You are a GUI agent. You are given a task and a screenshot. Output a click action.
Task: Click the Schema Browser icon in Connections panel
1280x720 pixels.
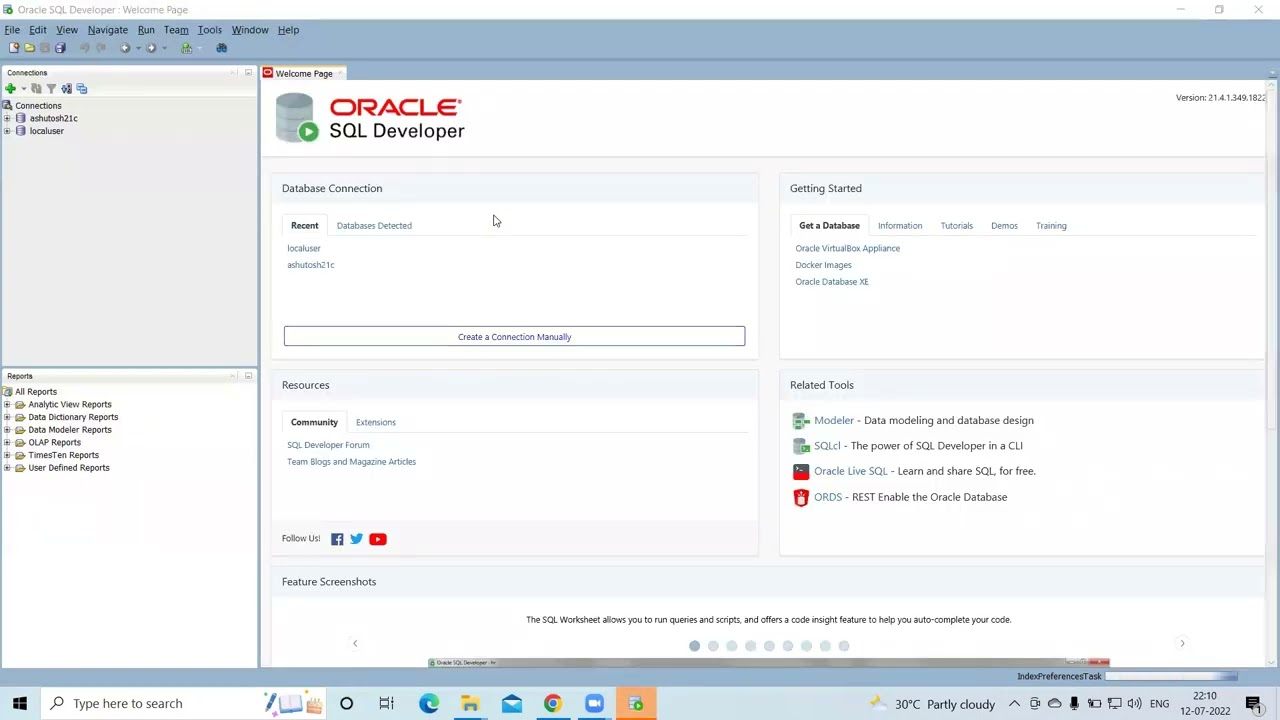66,89
